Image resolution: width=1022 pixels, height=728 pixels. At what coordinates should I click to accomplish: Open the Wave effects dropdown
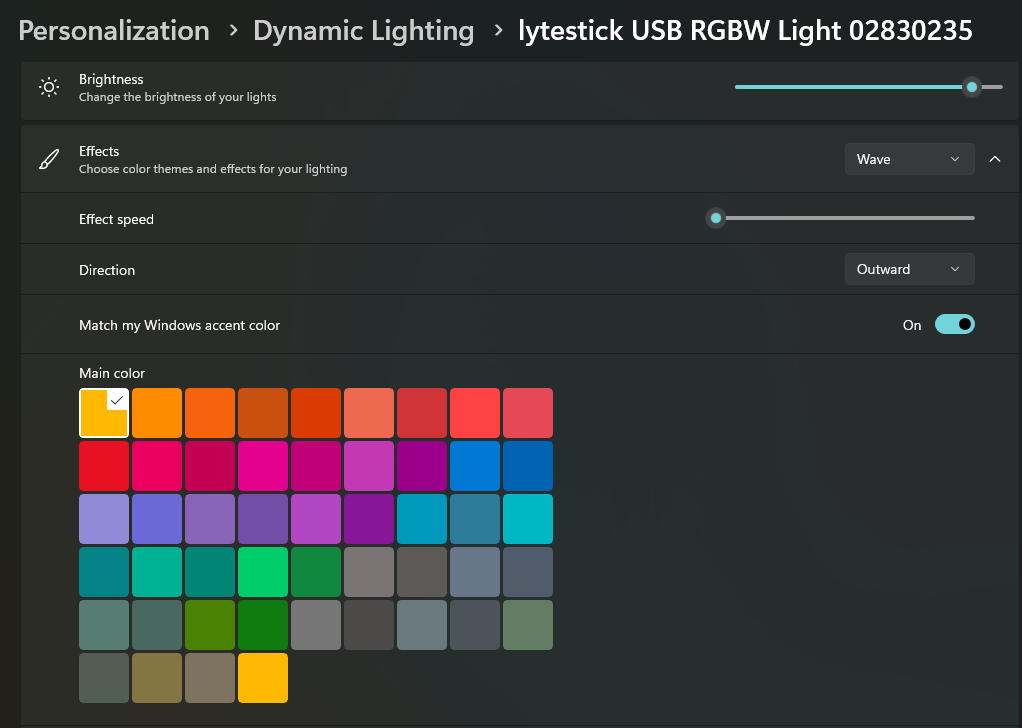[x=909, y=160]
